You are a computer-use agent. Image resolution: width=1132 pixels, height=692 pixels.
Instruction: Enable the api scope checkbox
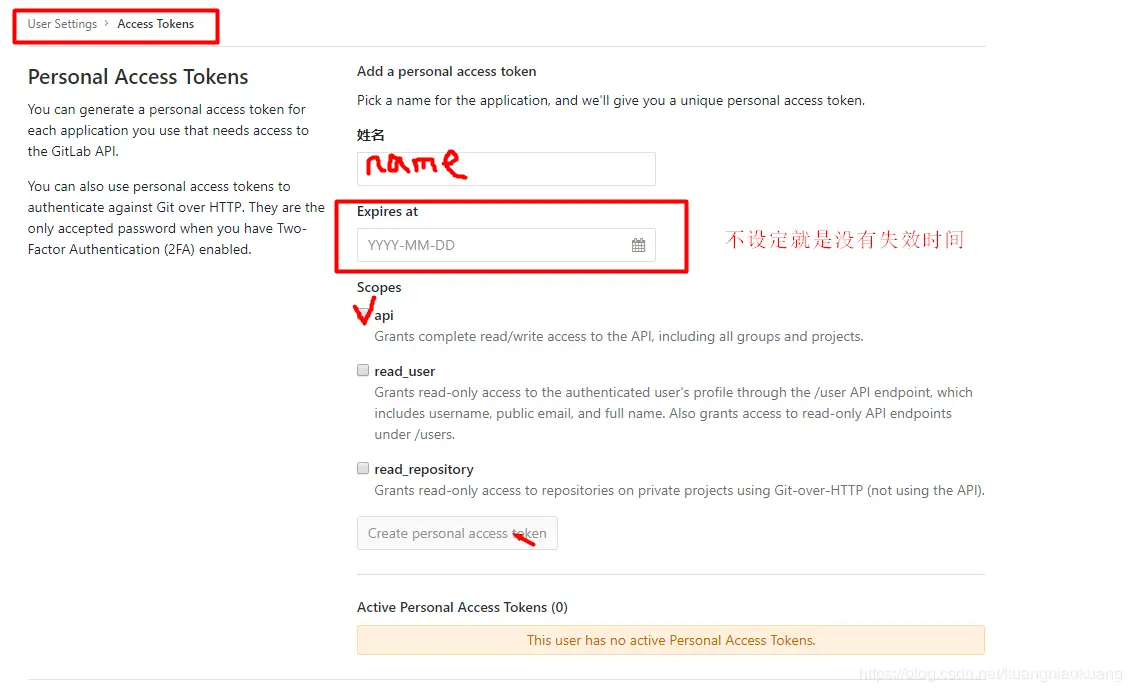363,313
